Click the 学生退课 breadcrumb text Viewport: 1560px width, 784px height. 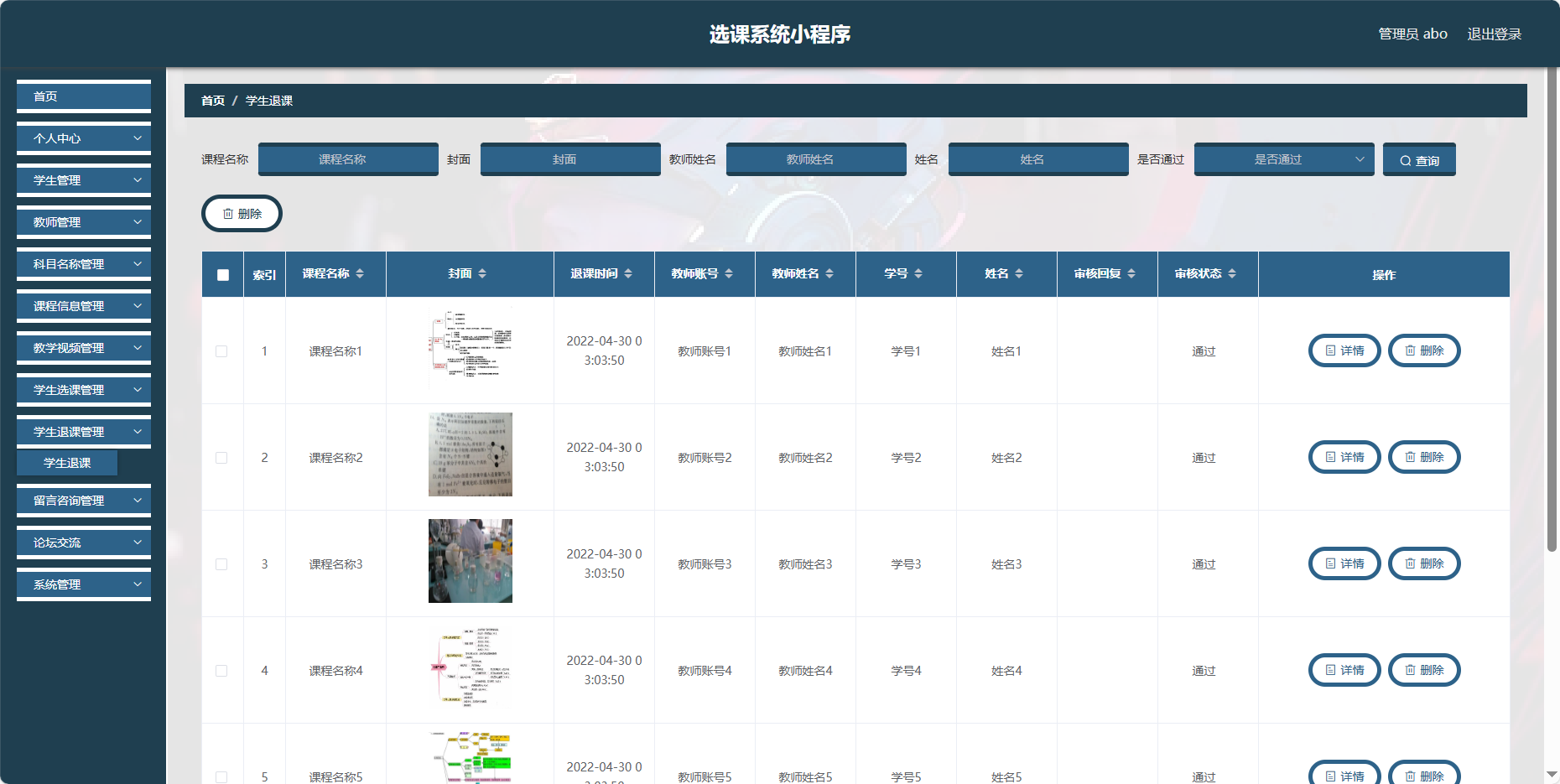[269, 101]
